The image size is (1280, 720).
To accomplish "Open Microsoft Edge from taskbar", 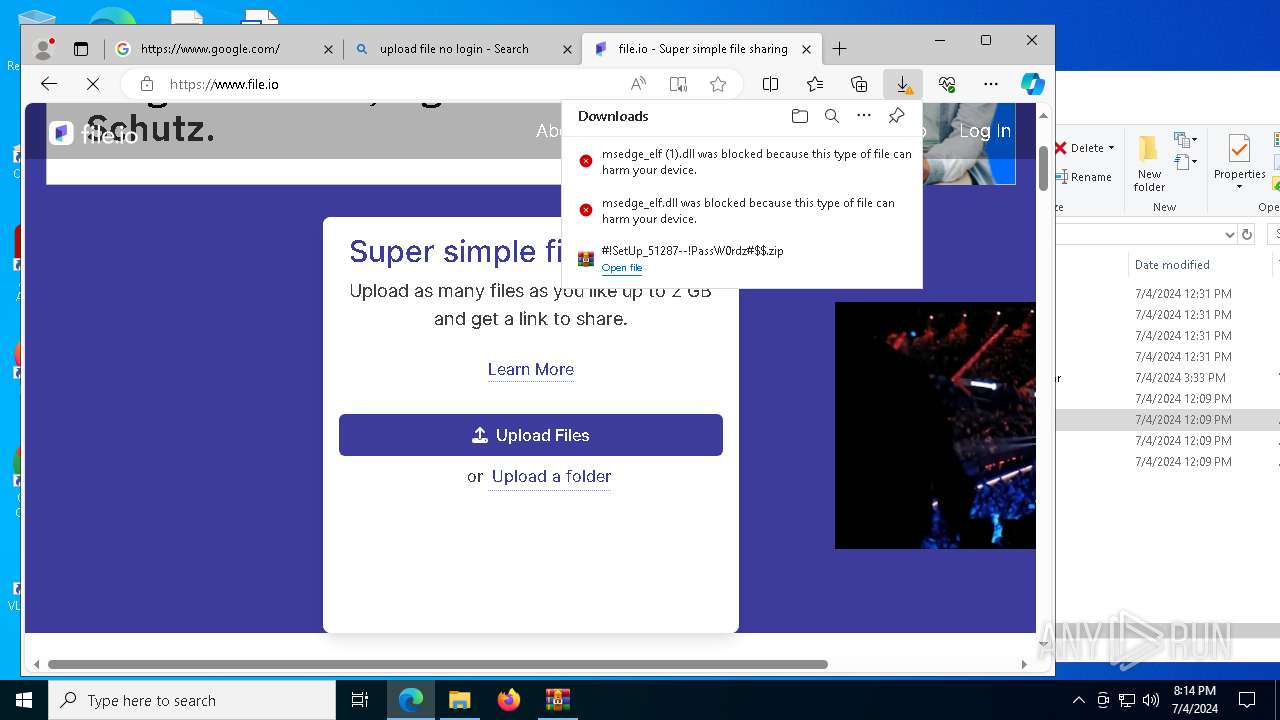I will pyautogui.click(x=411, y=700).
